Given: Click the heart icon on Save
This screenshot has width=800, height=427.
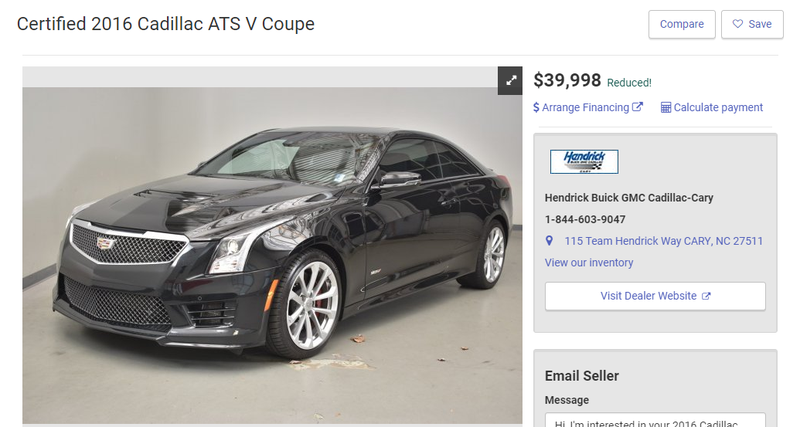Looking at the screenshot, I should (738, 24).
